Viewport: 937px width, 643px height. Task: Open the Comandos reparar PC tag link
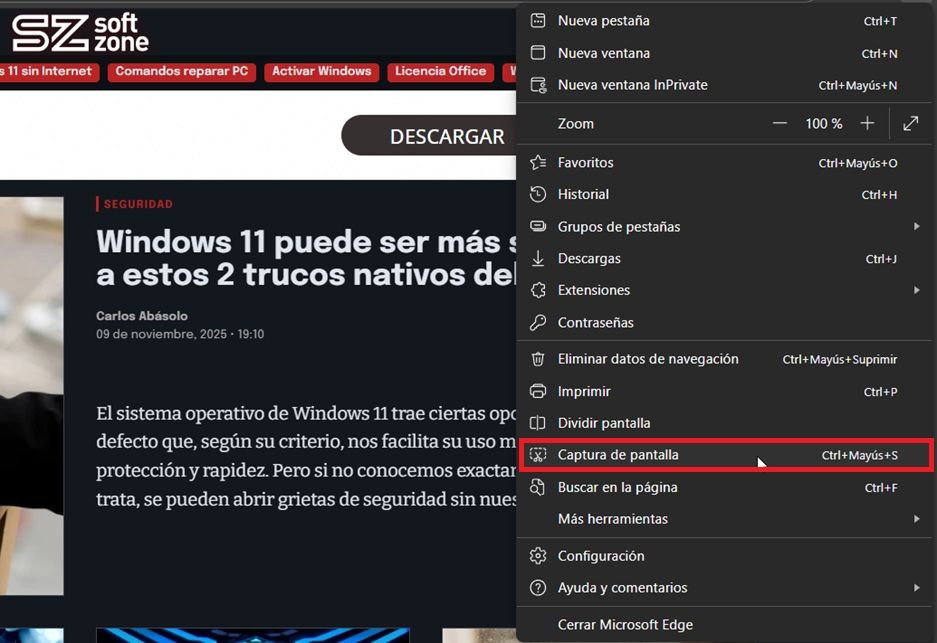181,71
